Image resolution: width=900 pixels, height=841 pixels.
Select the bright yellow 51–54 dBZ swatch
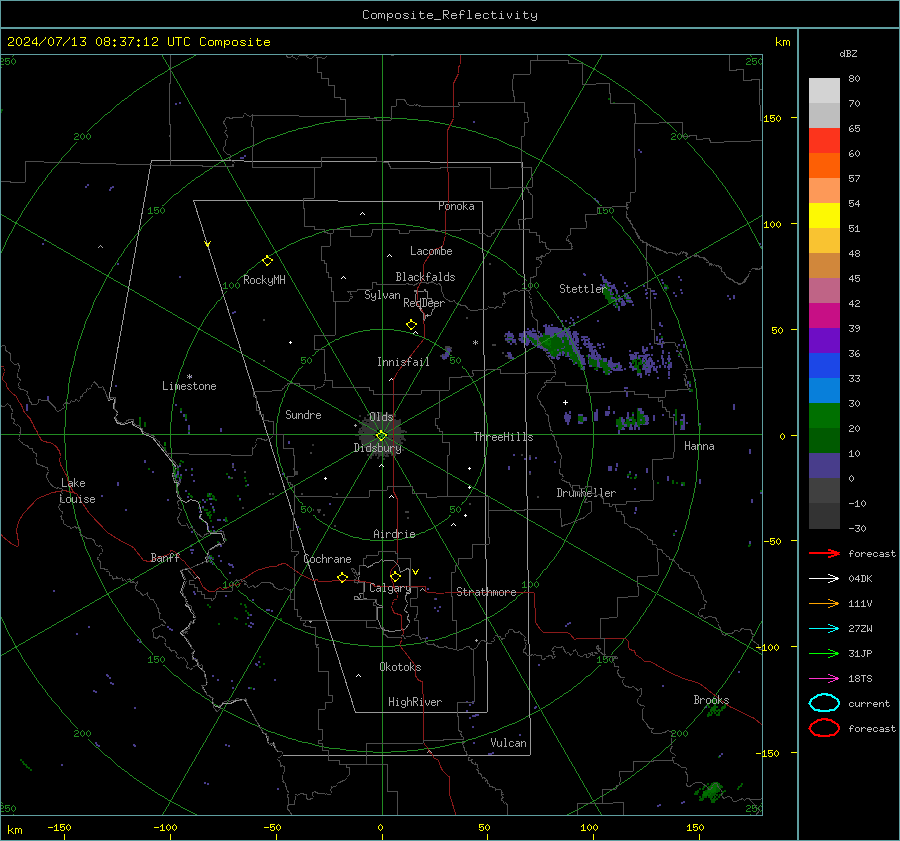(x=824, y=216)
